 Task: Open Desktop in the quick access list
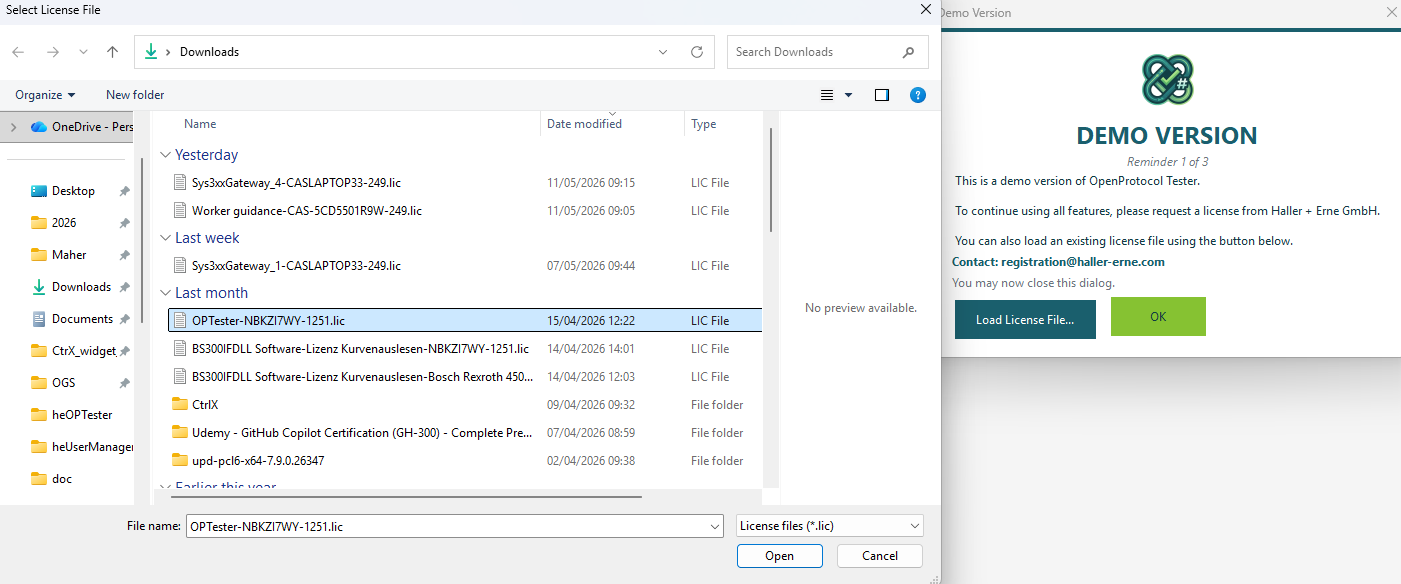coord(73,191)
